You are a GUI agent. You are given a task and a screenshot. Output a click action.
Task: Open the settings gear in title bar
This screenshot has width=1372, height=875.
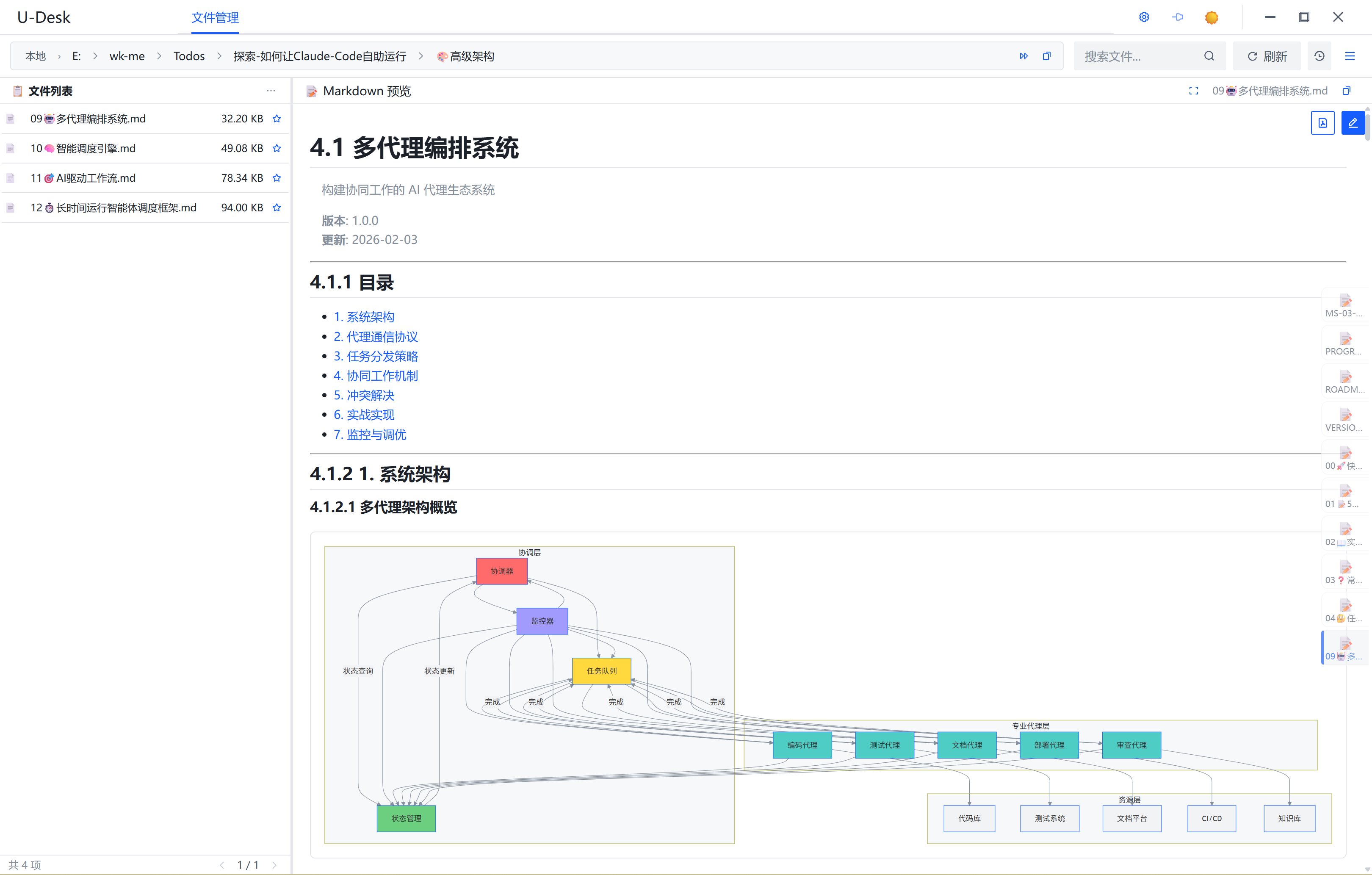[1143, 17]
